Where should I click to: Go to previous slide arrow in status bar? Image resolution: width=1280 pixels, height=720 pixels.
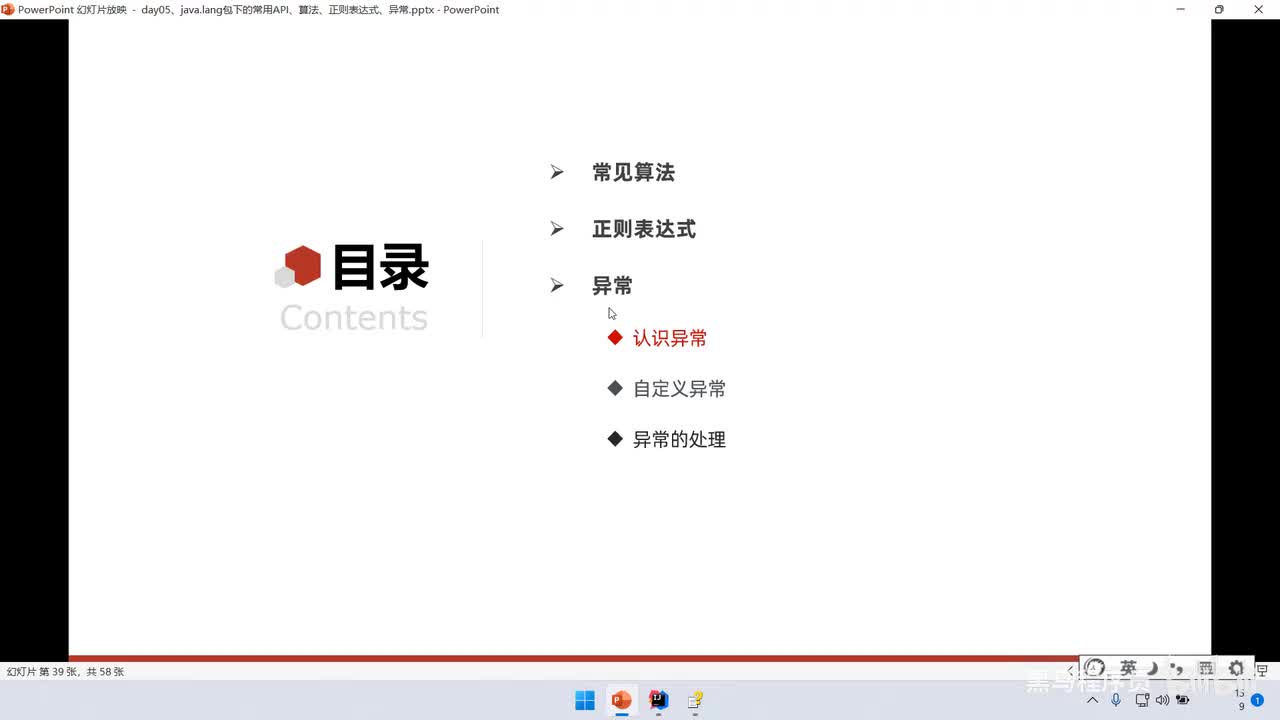coord(1070,670)
